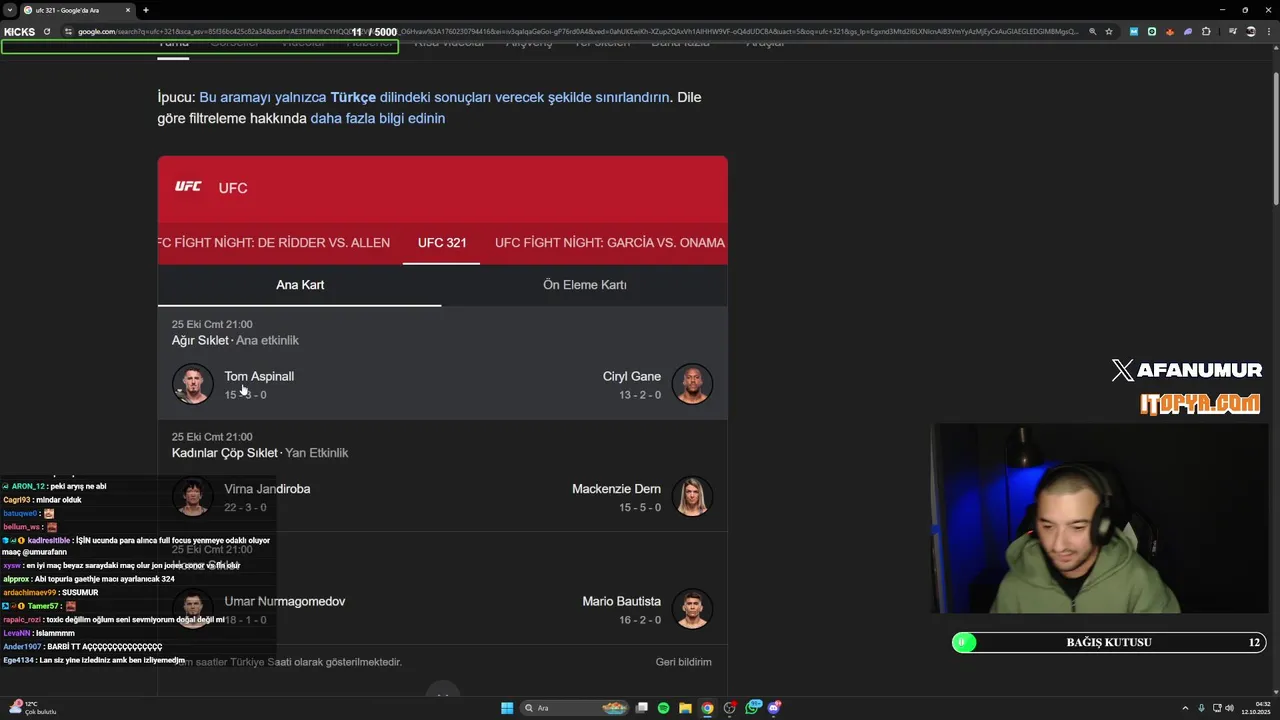
Task: Open Discord from the taskbar
Action: (x=774, y=708)
